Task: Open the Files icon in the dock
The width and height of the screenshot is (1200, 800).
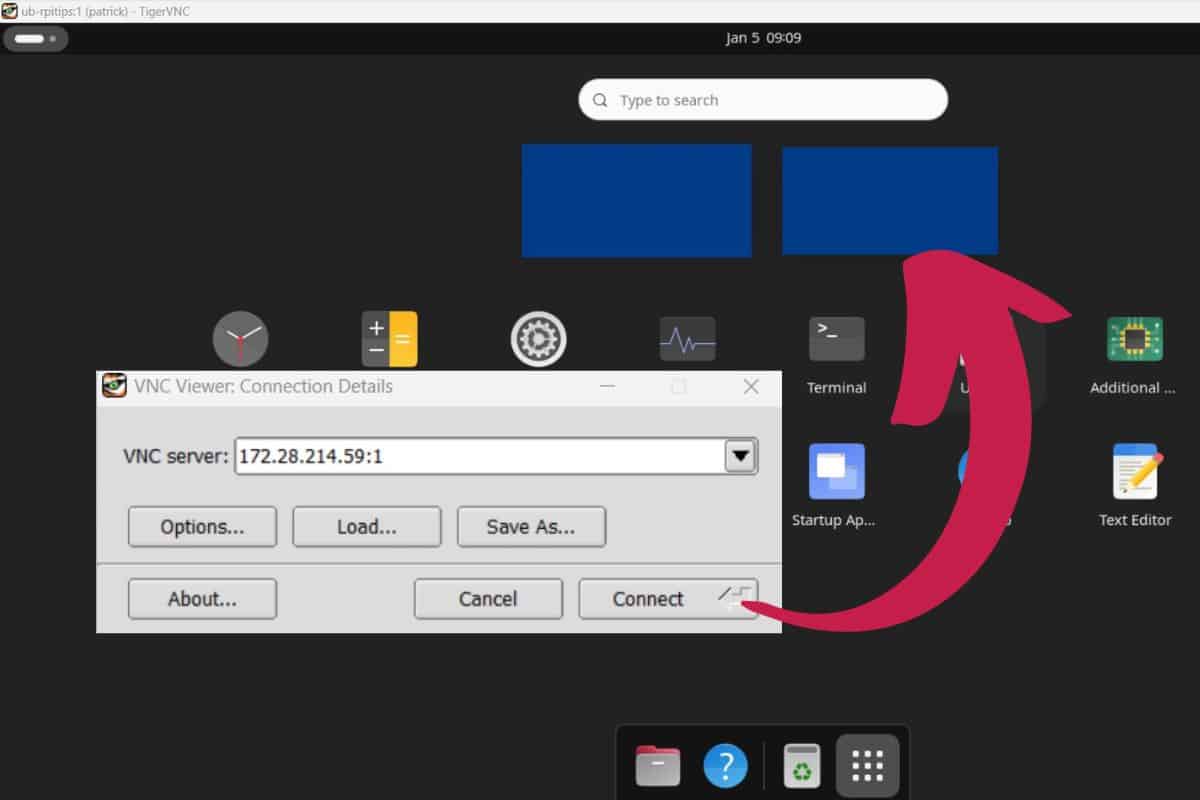Action: pyautogui.click(x=657, y=764)
